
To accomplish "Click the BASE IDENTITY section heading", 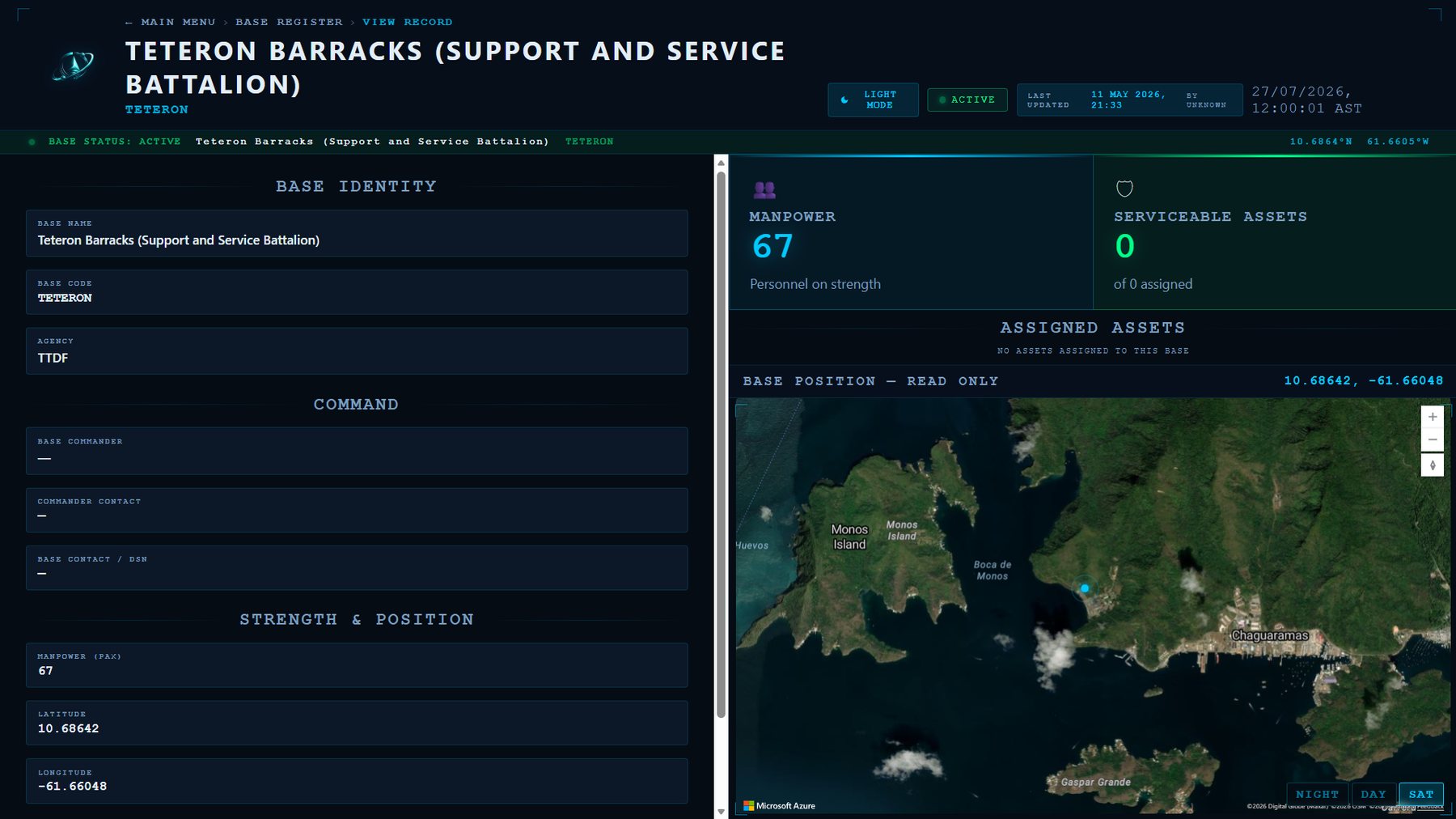I will pyautogui.click(x=356, y=186).
